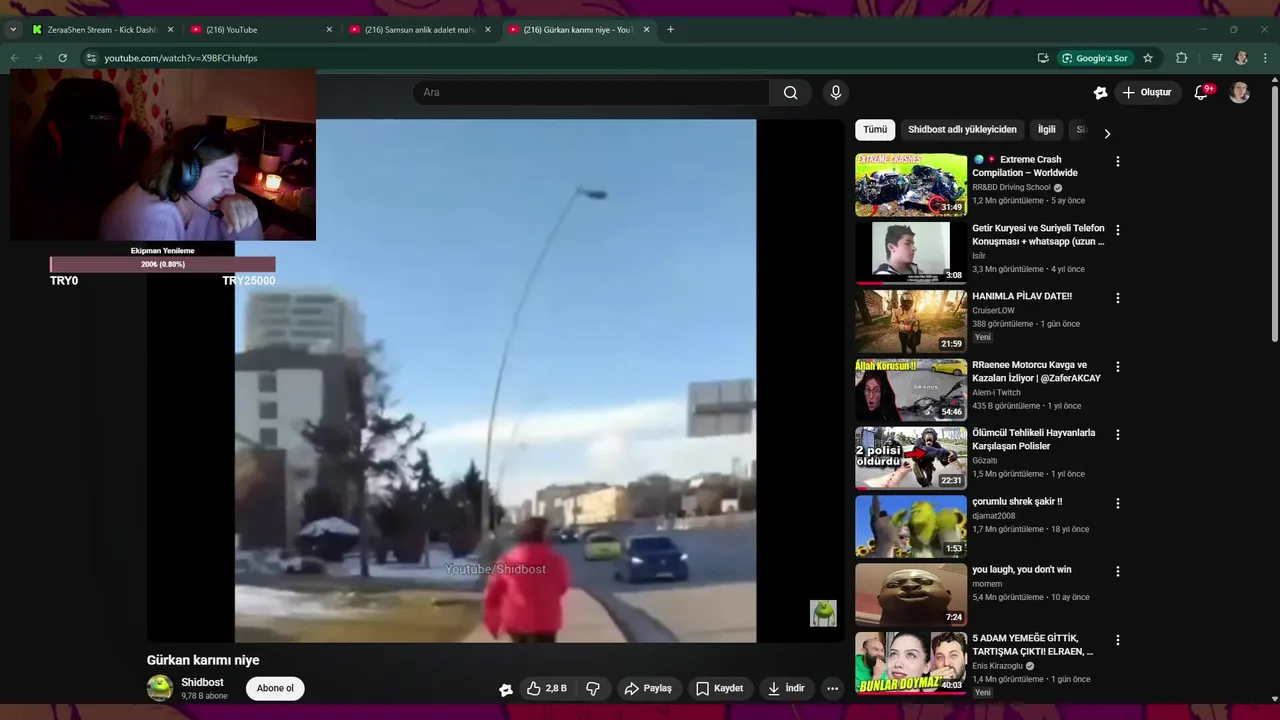Subscribe with the Abone ol button

point(275,688)
